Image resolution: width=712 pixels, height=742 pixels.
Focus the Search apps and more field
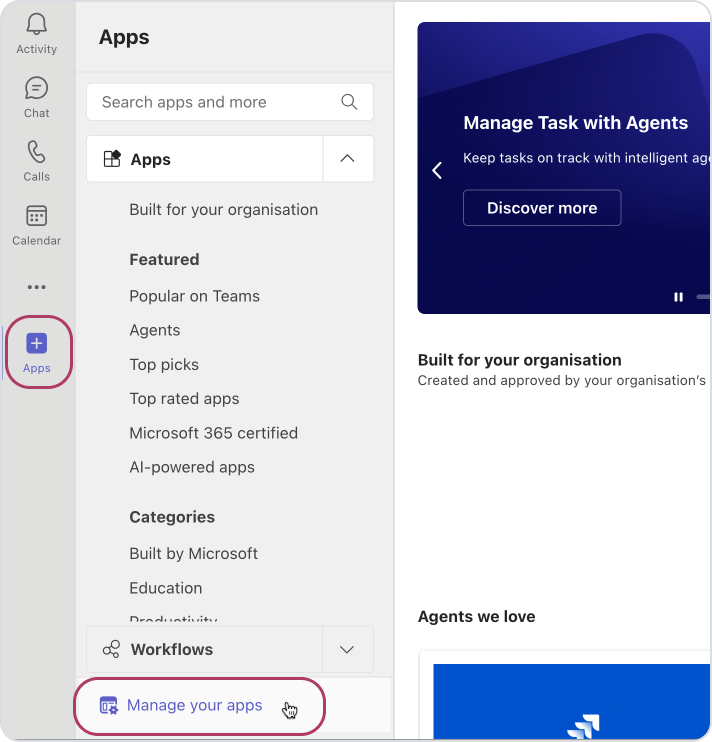[230, 102]
